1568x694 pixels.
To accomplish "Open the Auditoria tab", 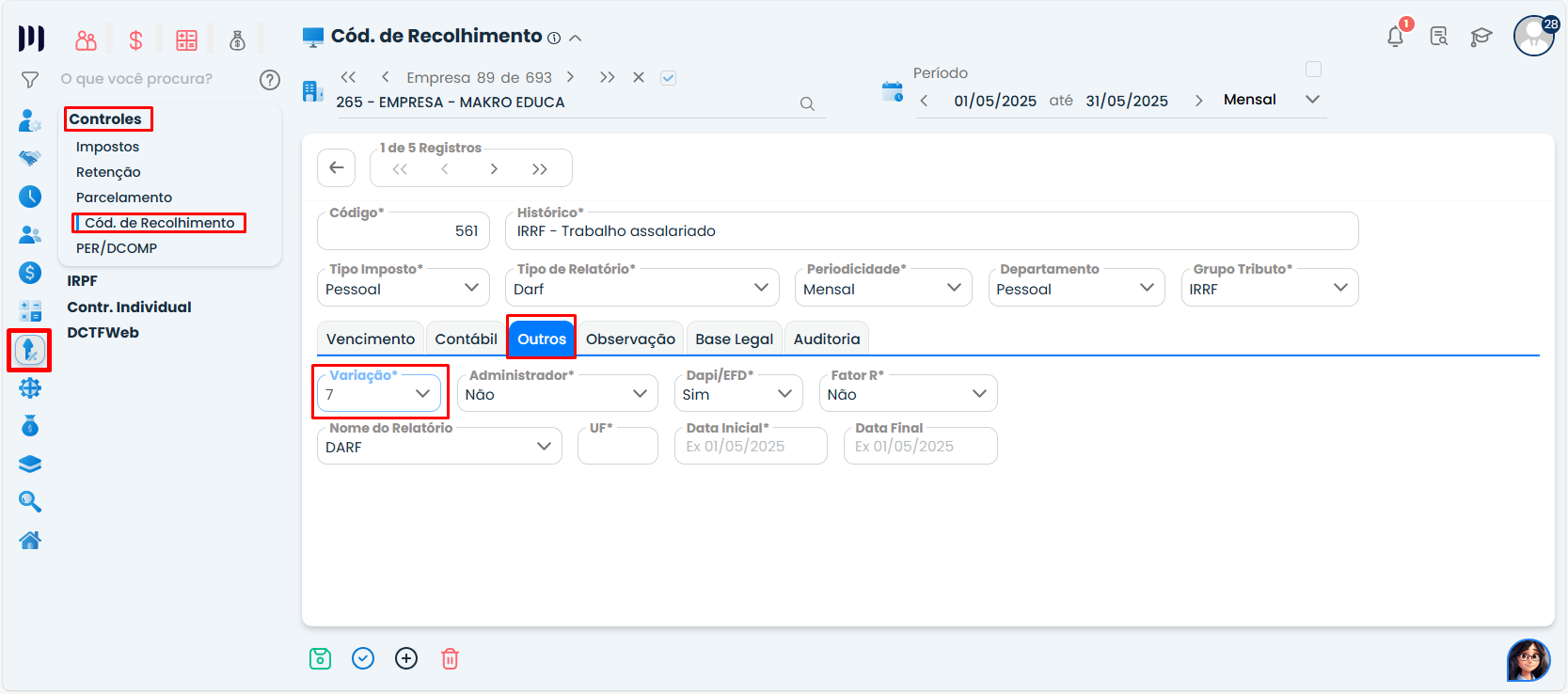I will coord(827,339).
